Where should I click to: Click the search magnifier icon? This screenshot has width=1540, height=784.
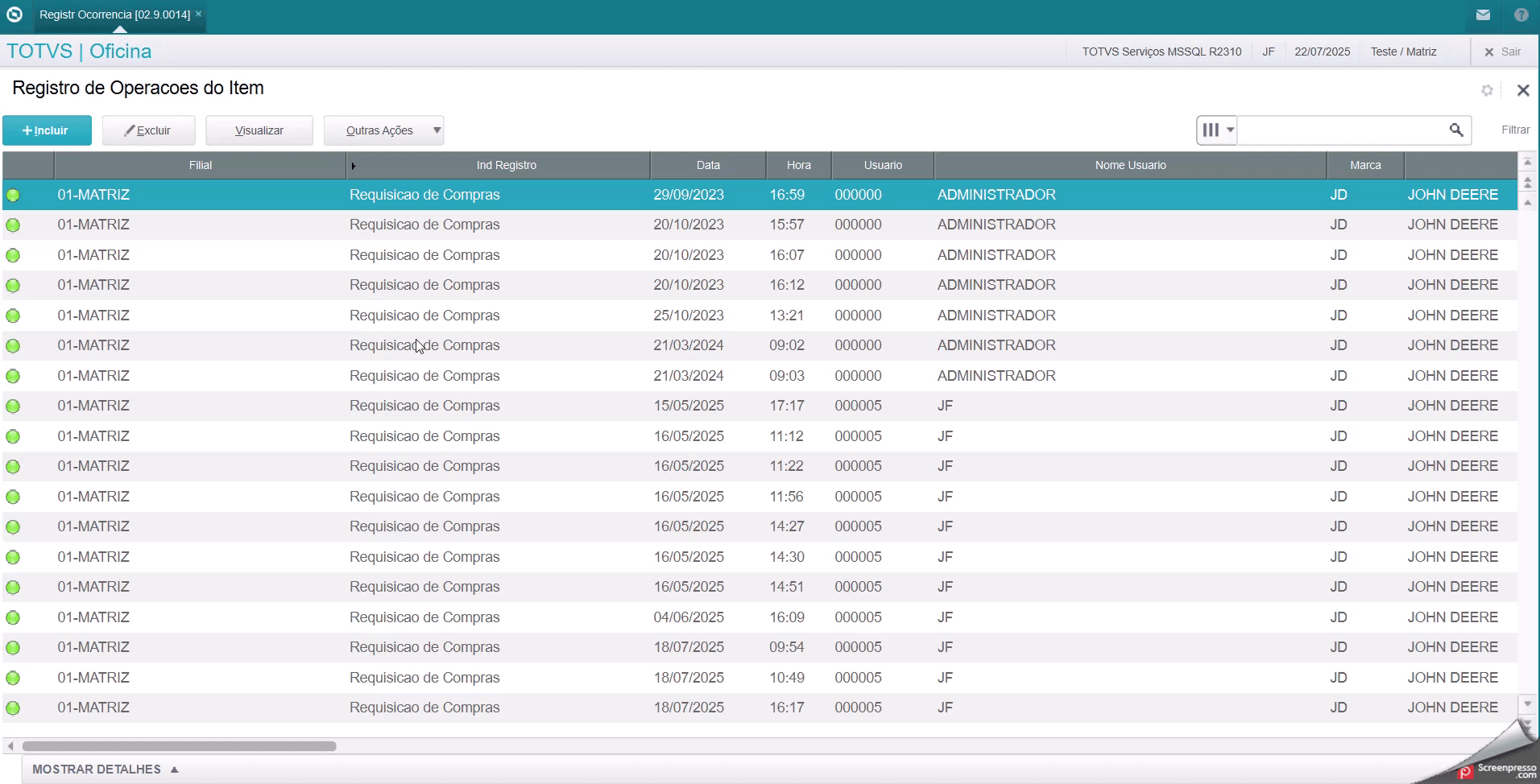tap(1456, 130)
